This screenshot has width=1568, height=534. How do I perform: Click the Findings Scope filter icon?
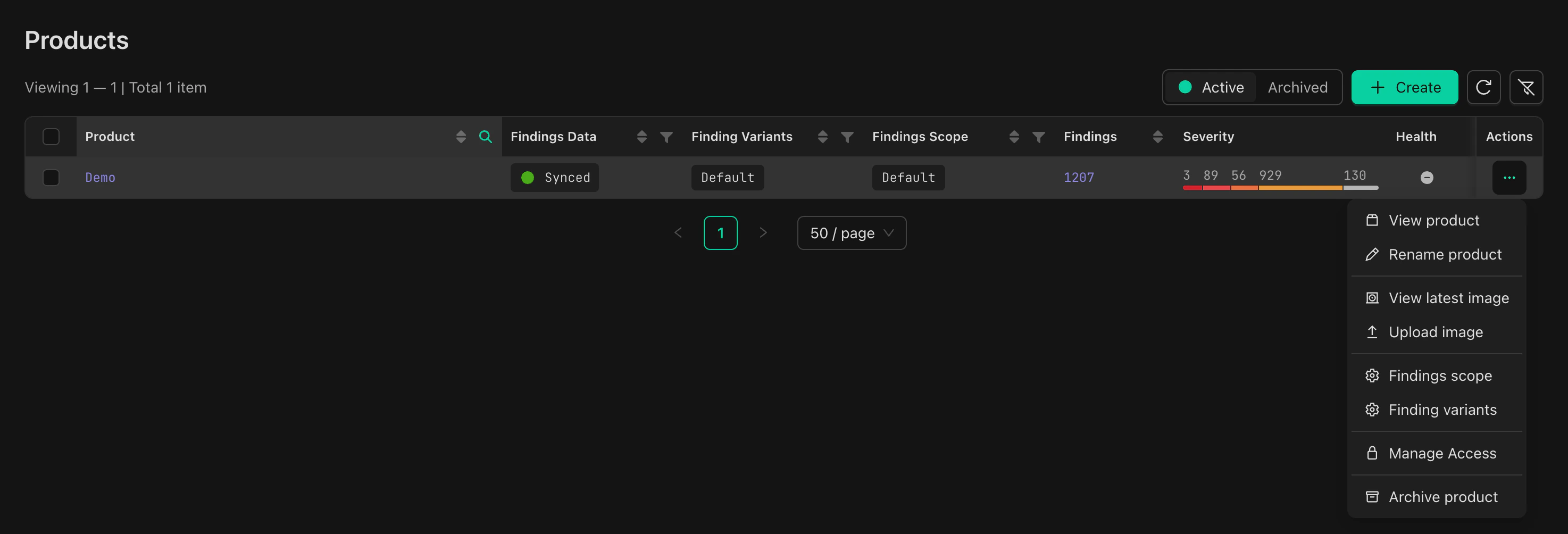[x=1037, y=136]
